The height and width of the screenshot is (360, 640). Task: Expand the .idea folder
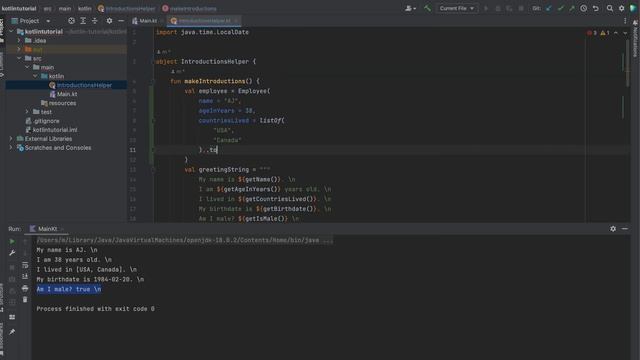[x=19, y=40]
